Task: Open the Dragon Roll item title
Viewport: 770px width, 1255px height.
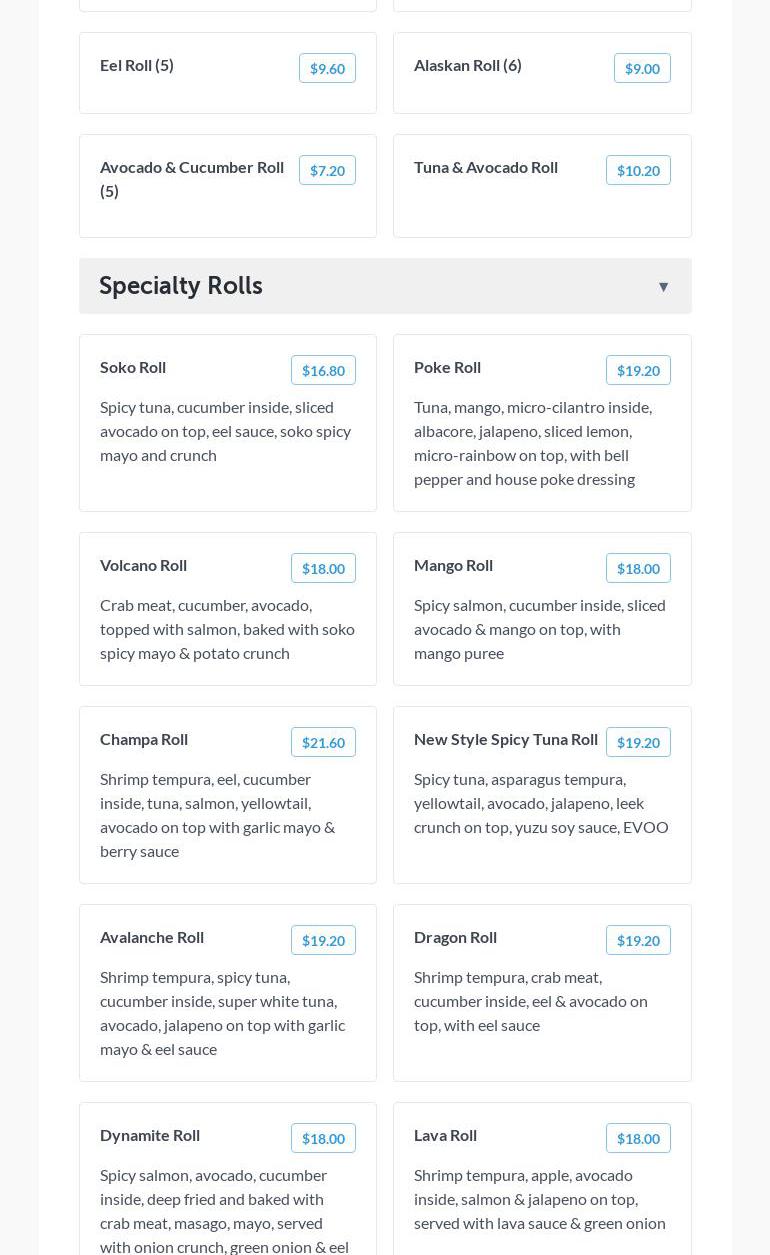Action: [455, 937]
